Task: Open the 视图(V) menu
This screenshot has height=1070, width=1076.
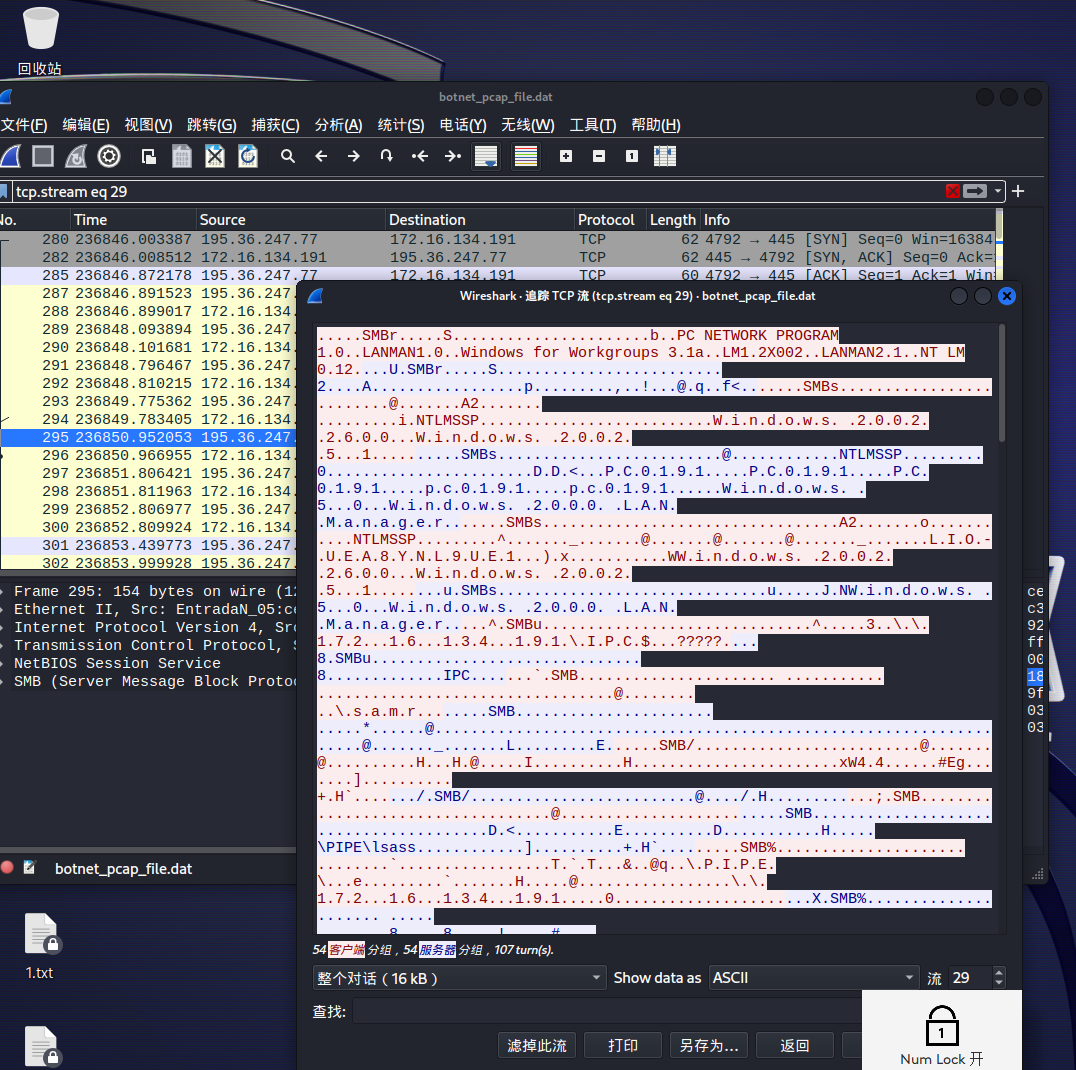Action: pos(148,125)
